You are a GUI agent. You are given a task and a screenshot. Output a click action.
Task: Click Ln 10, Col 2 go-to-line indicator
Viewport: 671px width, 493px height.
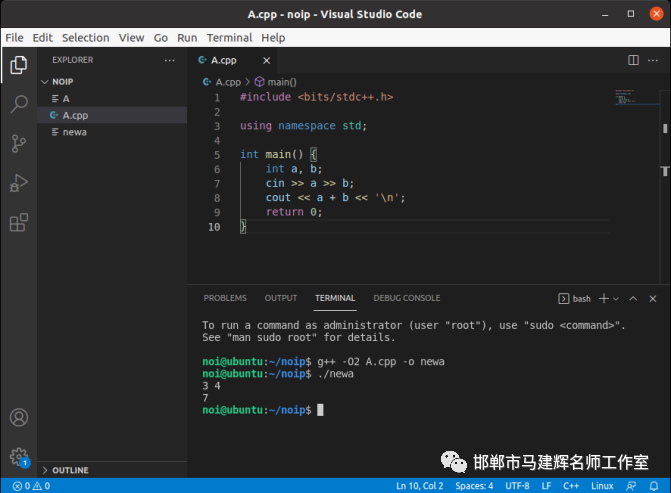point(419,486)
